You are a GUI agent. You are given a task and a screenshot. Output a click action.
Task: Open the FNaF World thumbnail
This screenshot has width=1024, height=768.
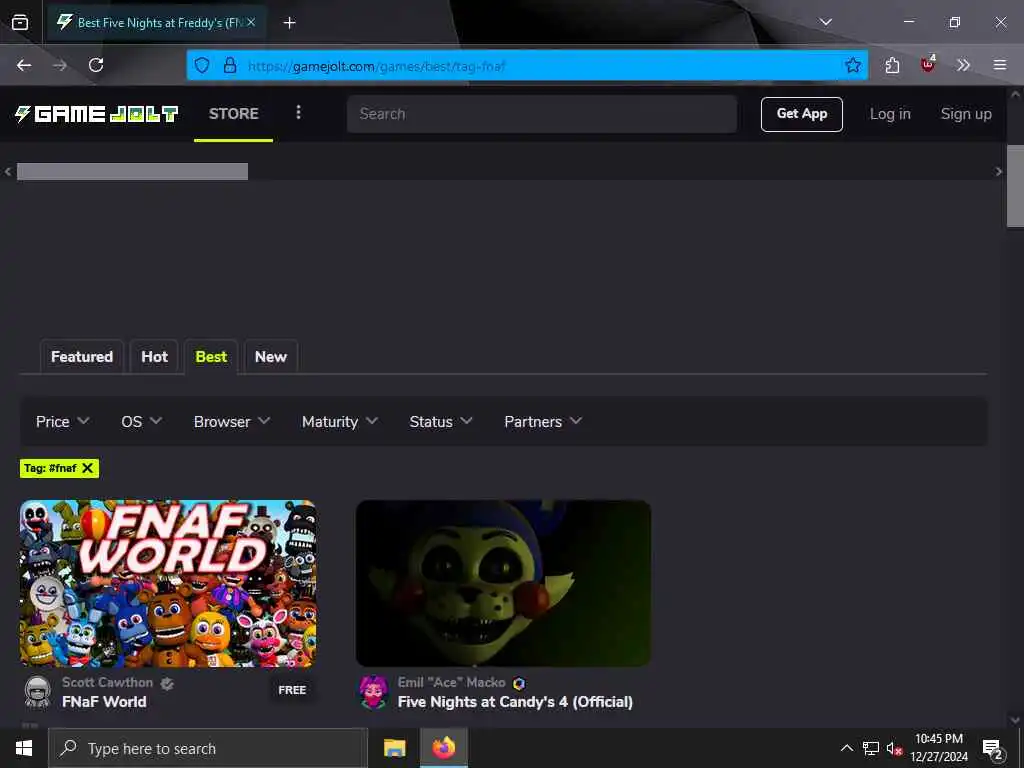[168, 583]
